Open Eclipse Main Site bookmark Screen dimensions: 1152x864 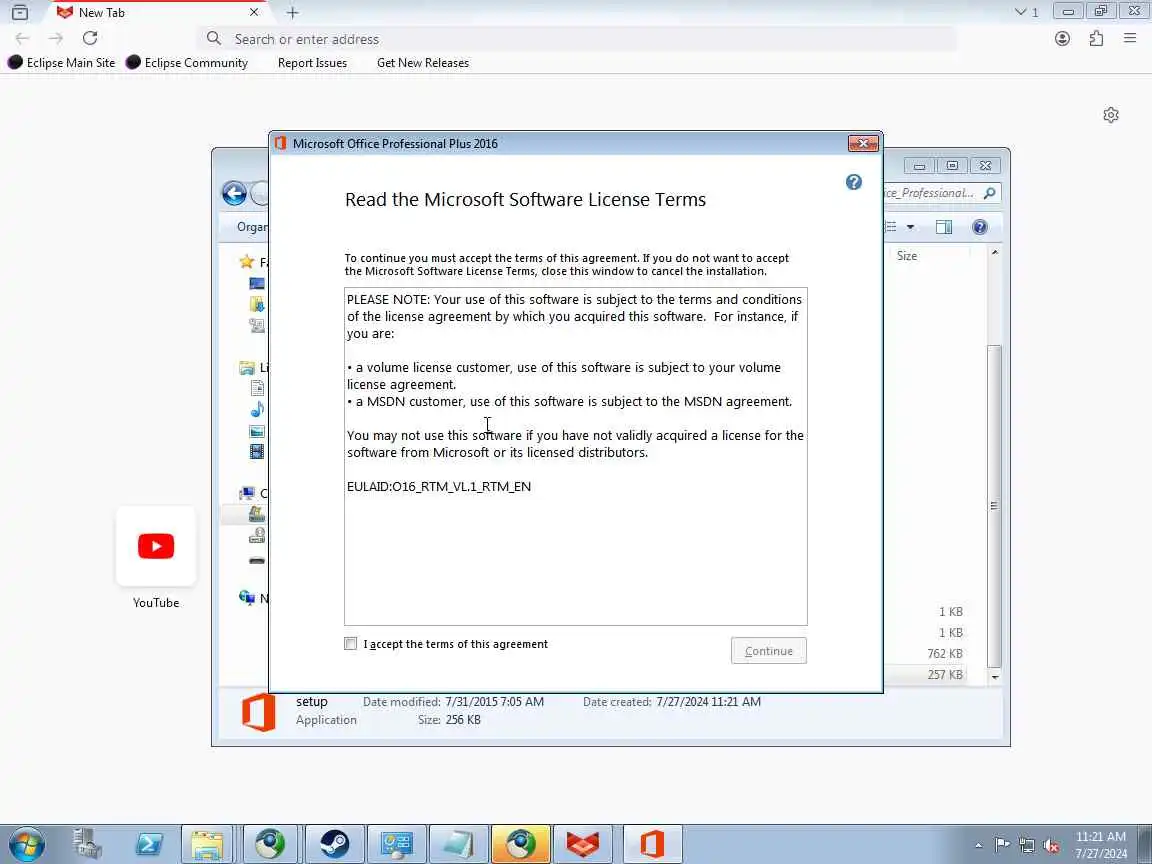coord(62,62)
